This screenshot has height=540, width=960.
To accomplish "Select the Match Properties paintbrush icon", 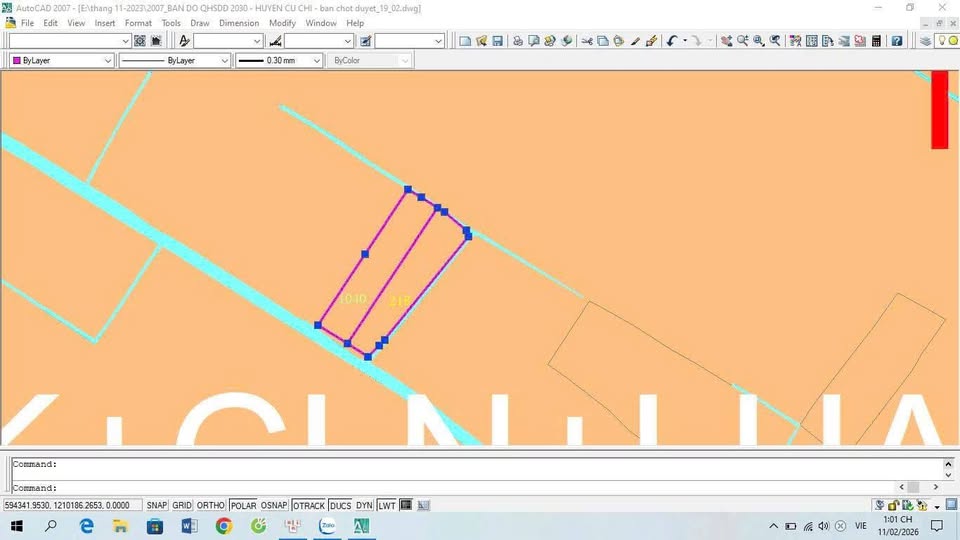I will 651,41.
